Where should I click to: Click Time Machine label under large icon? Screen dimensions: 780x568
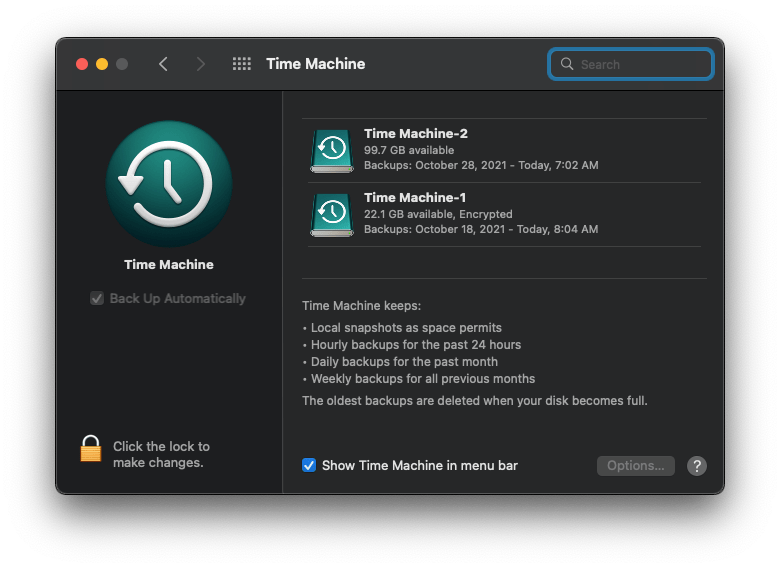[x=169, y=265]
